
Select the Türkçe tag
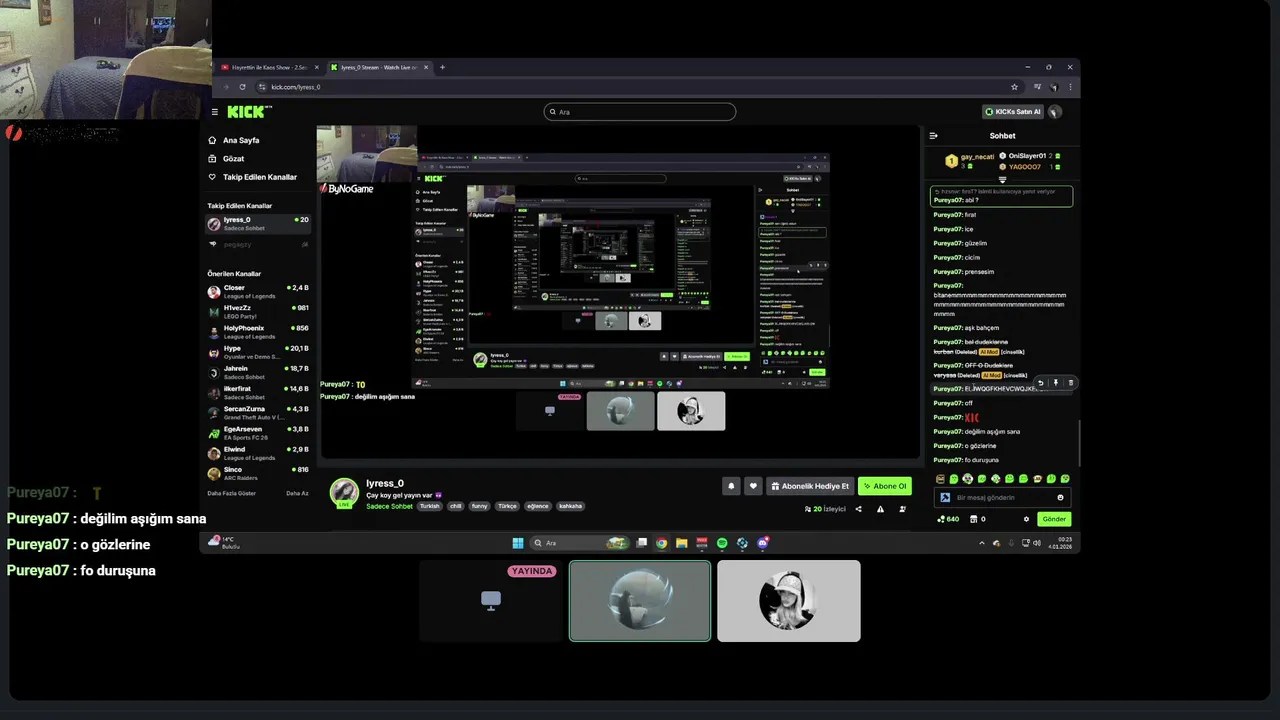(508, 506)
